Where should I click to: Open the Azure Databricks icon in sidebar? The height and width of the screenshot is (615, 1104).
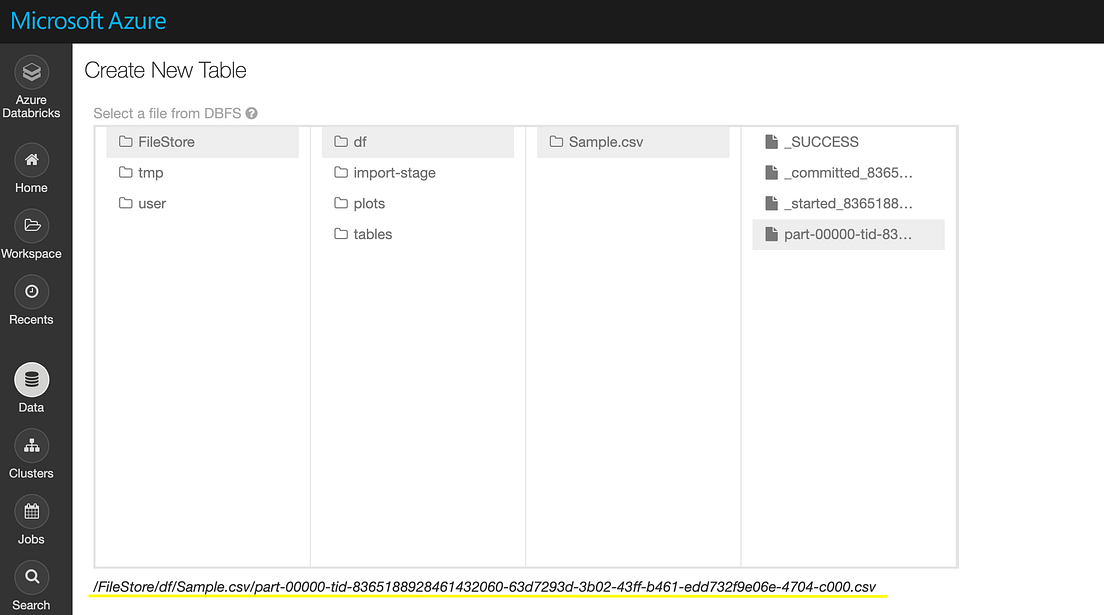click(31, 72)
